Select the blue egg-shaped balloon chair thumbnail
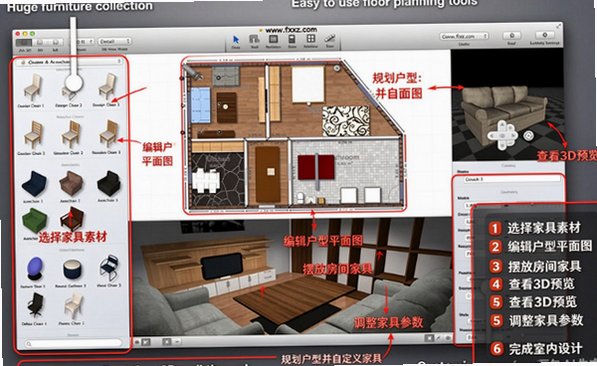Viewport: 597px width, 366px height. [x=35, y=269]
